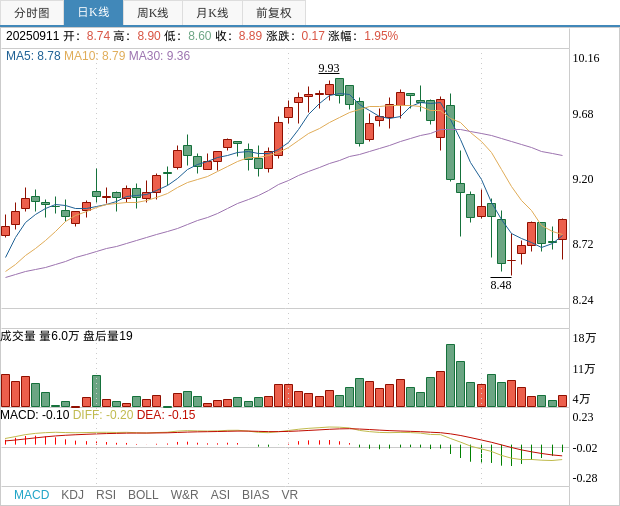The width and height of the screenshot is (620, 506).
Task: Switch to the ASI indicator
Action: click(x=220, y=495)
